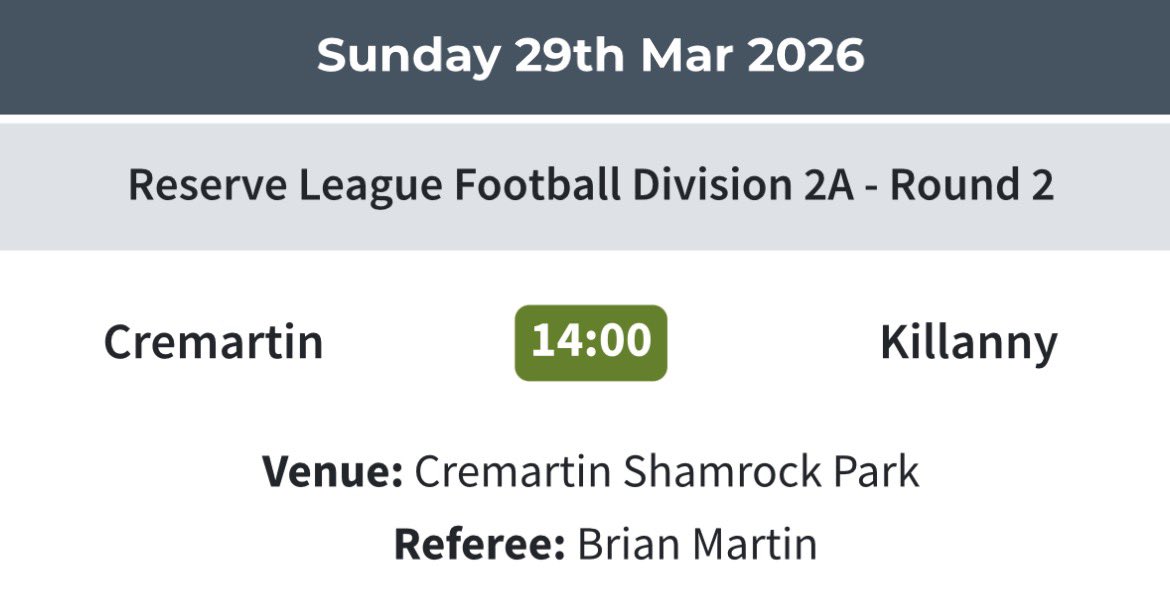Click the referee name Brian Martin

coord(697,544)
